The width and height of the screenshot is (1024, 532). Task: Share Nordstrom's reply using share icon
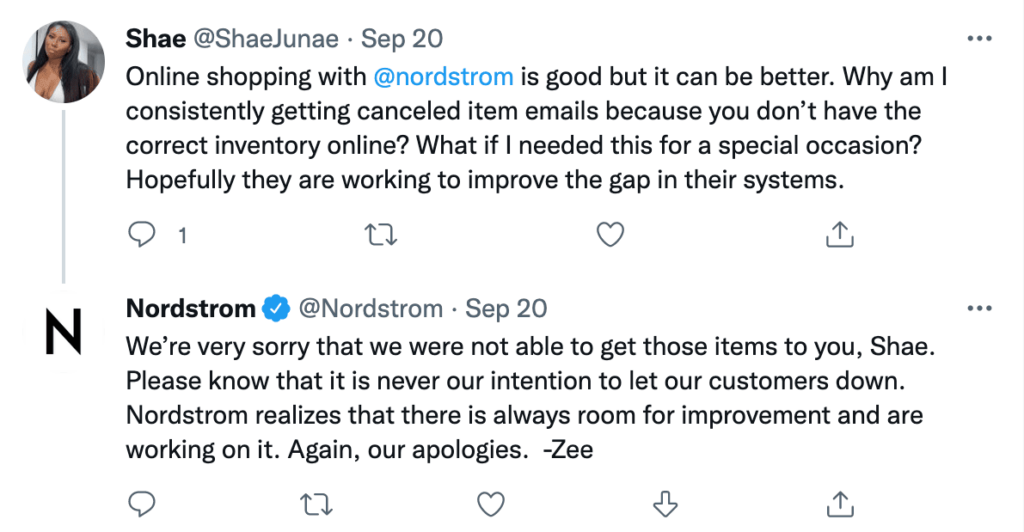tap(840, 502)
